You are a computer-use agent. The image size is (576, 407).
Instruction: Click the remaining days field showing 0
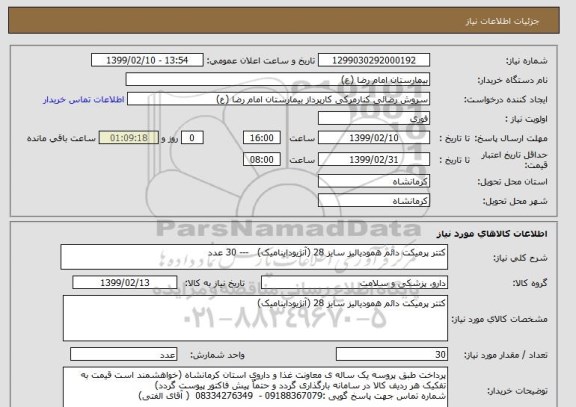click(192, 138)
